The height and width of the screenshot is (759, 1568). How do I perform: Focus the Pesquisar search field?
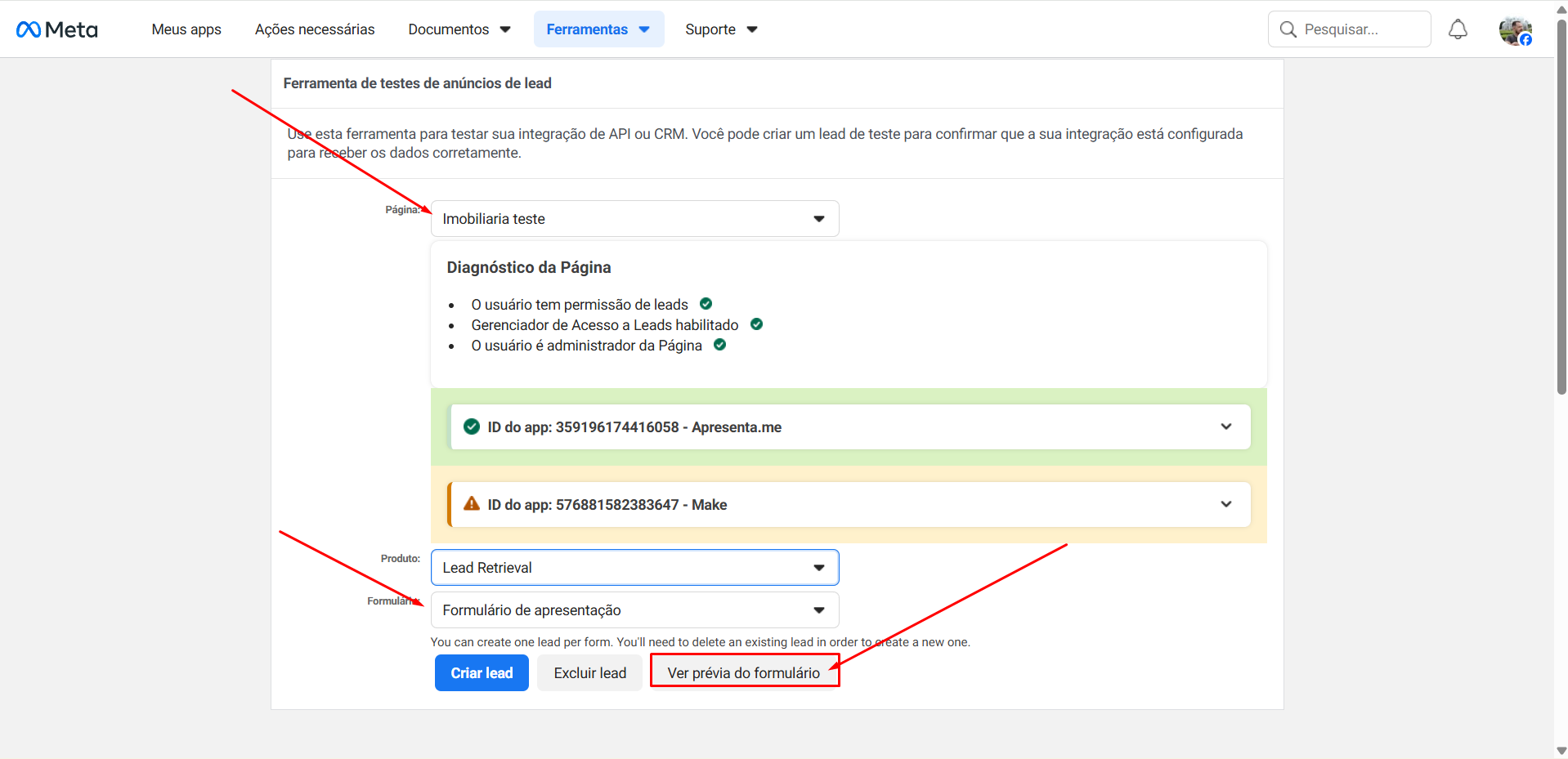click(x=1350, y=29)
